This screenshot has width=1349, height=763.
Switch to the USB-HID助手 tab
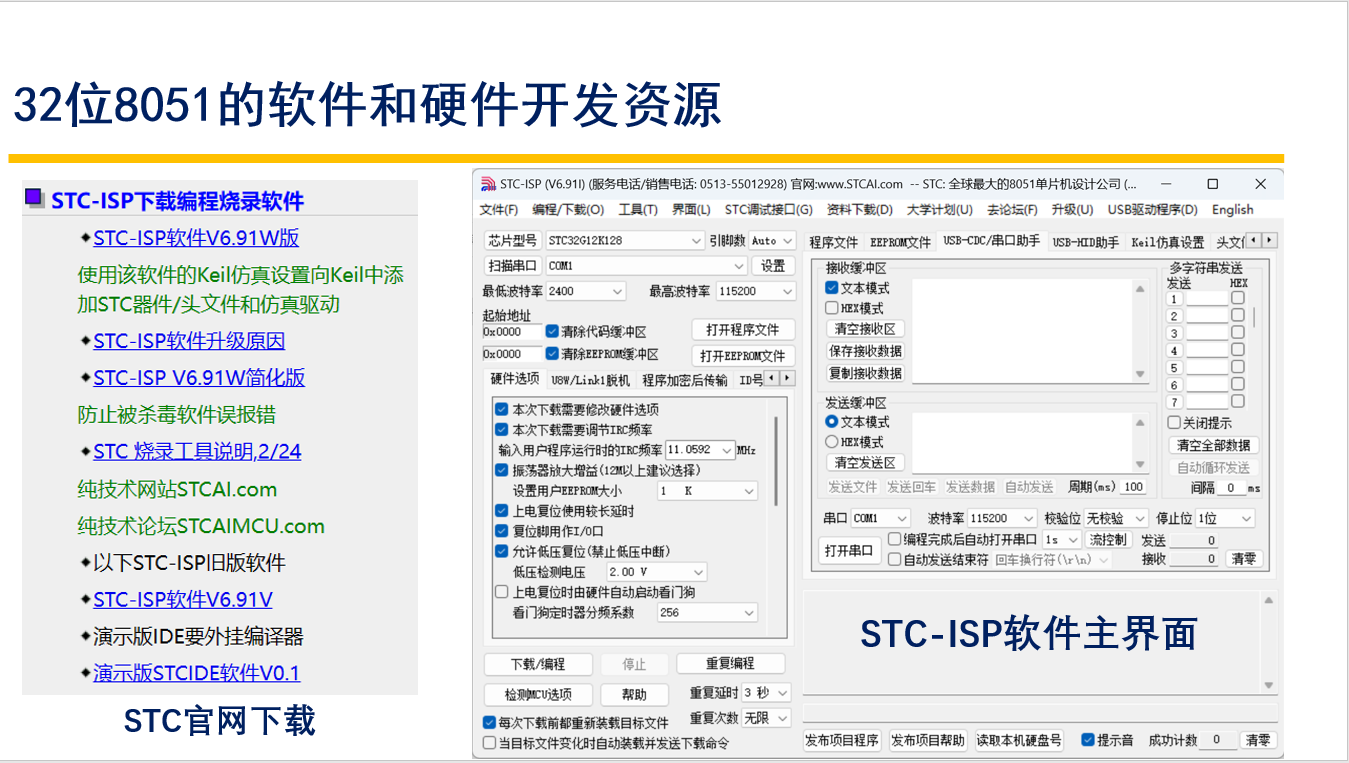coord(1086,242)
